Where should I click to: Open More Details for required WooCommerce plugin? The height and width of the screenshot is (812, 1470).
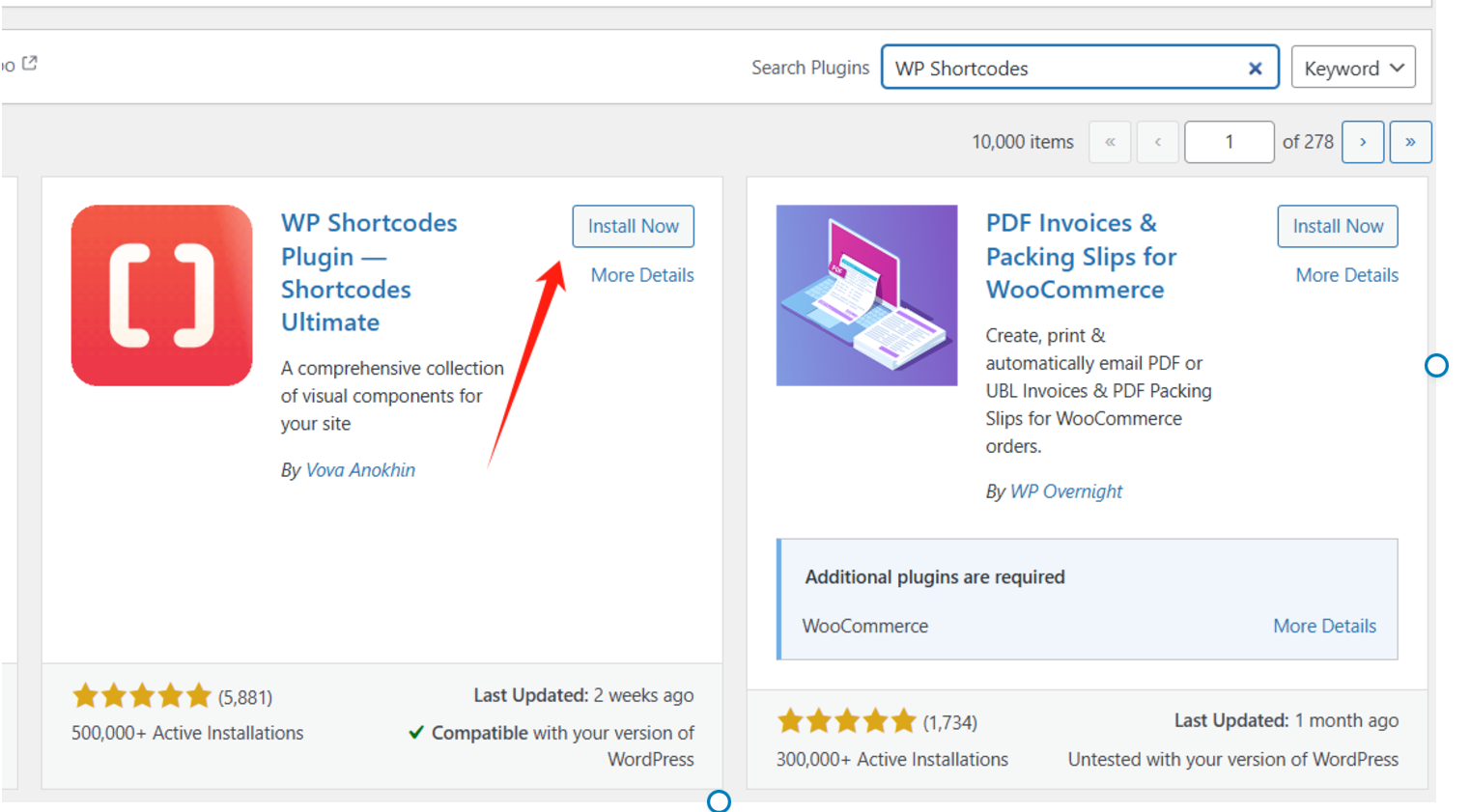1324,626
